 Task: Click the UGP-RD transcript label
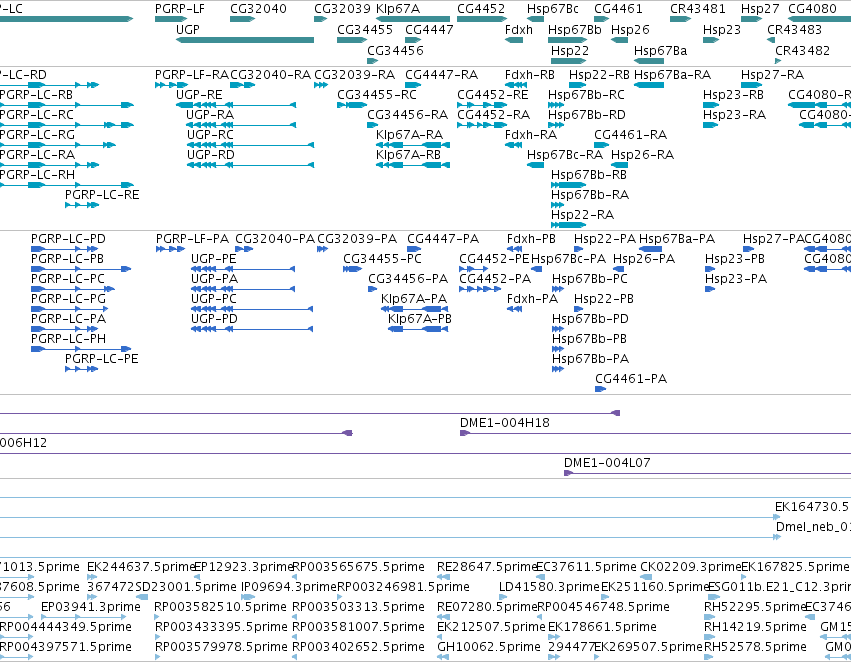tap(211, 155)
